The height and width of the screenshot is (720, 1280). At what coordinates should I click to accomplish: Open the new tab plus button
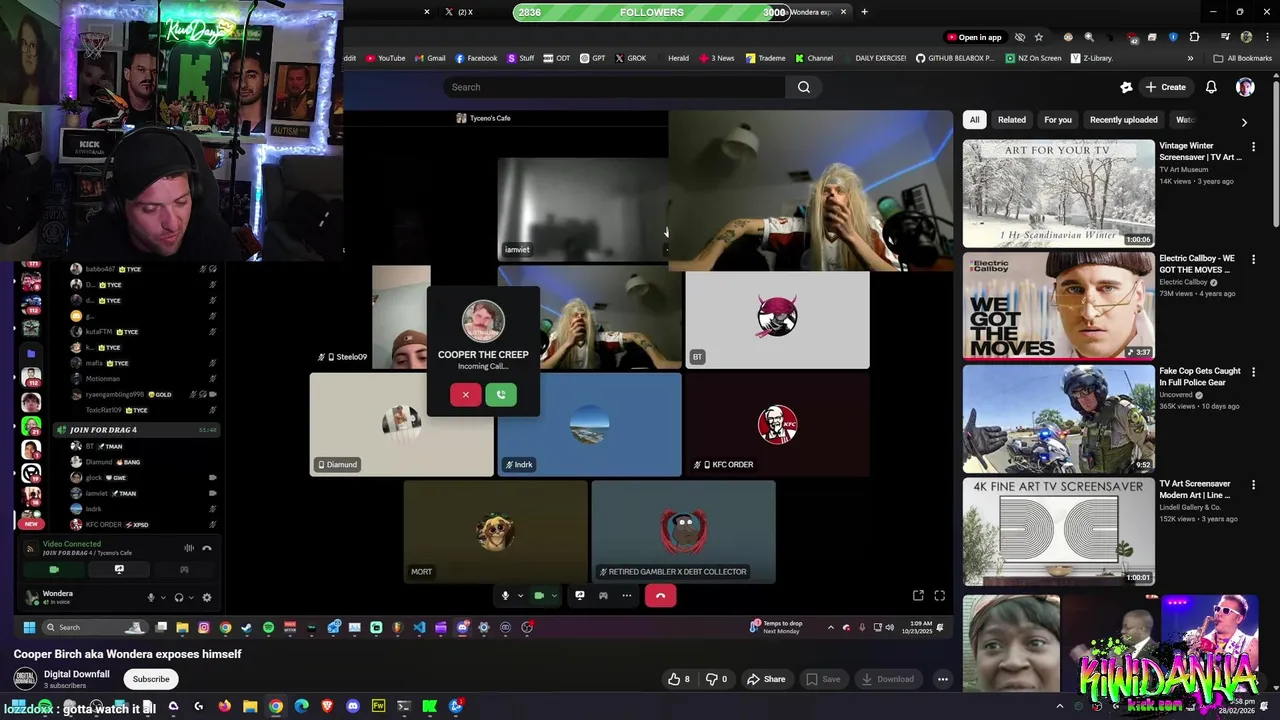pyautogui.click(x=864, y=12)
